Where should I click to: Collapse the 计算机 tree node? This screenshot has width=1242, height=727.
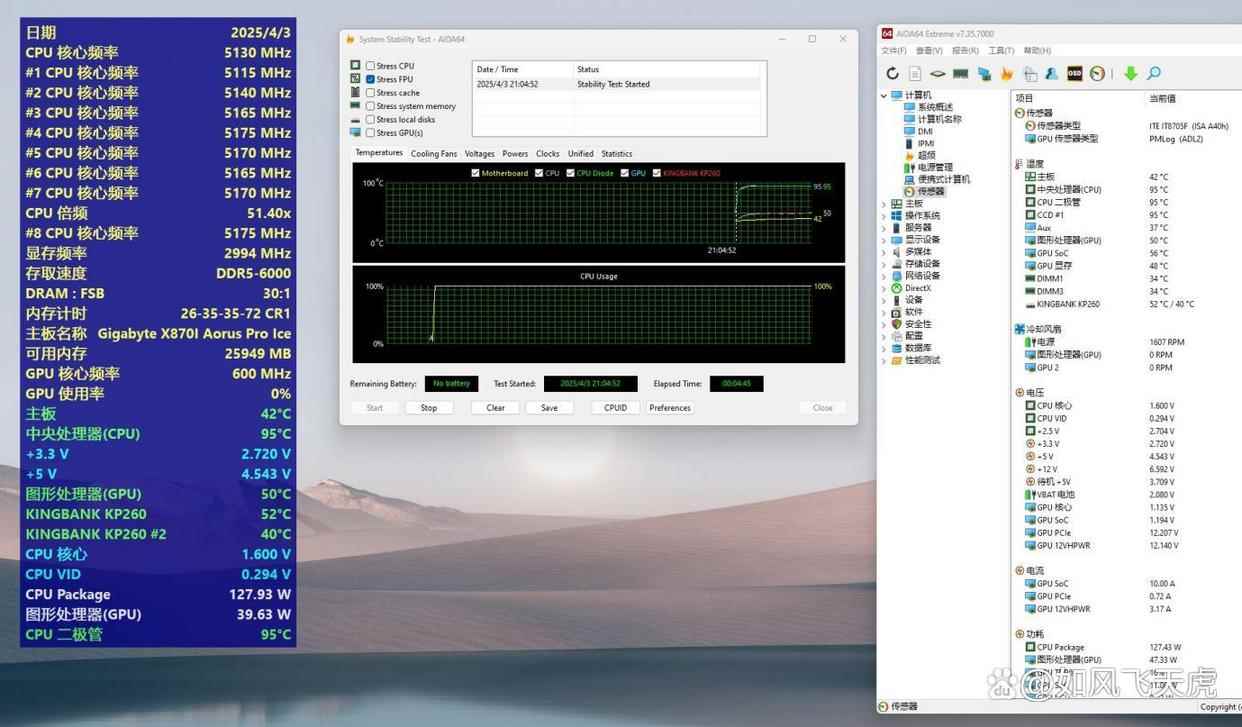click(x=884, y=96)
